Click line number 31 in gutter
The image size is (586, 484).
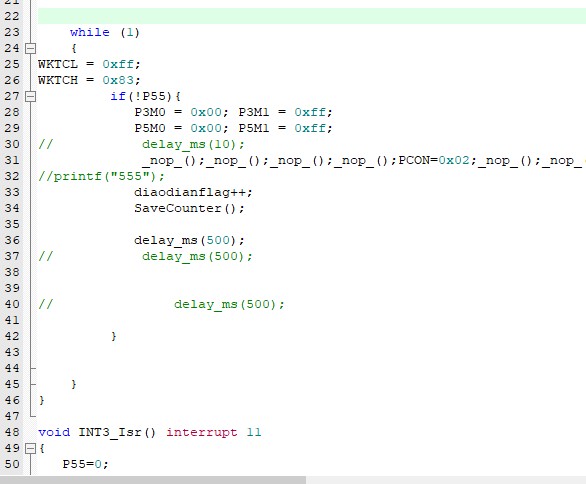click(x=12, y=160)
